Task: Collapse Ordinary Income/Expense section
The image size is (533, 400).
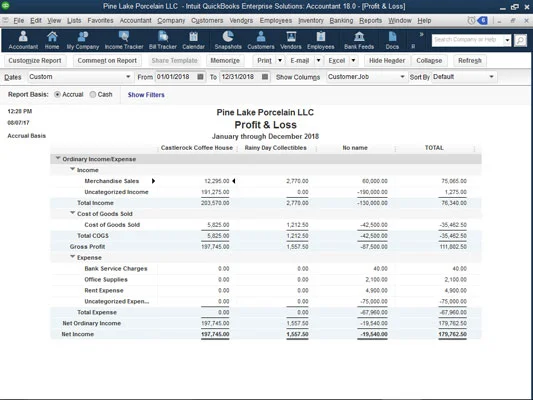Action: point(58,158)
